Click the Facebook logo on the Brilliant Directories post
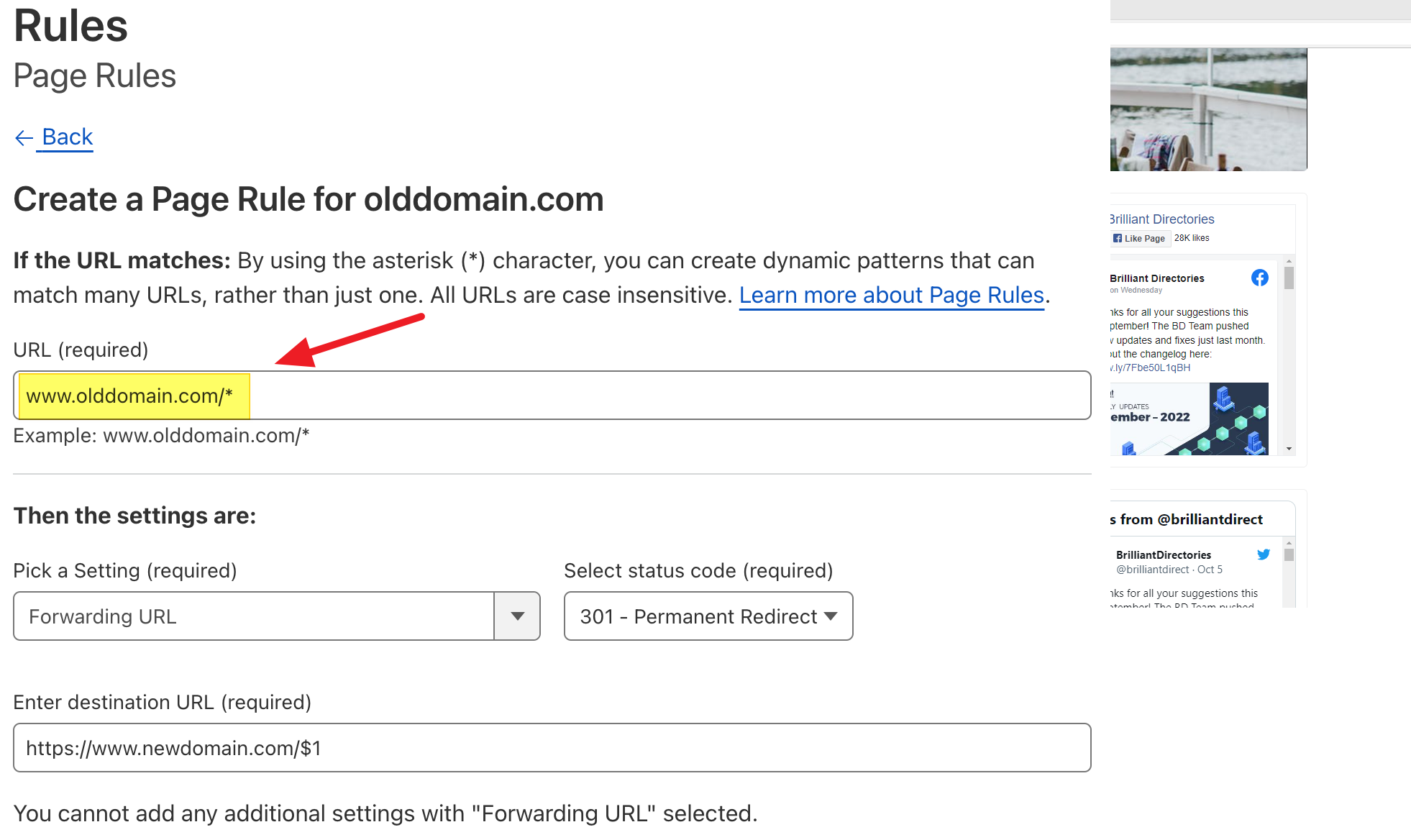1411x840 pixels. 1260,278
